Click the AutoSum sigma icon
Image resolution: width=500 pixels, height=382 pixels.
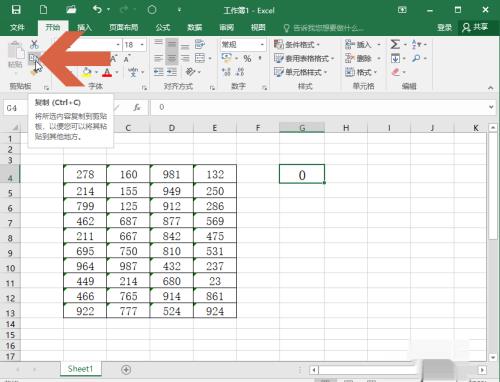(395, 44)
